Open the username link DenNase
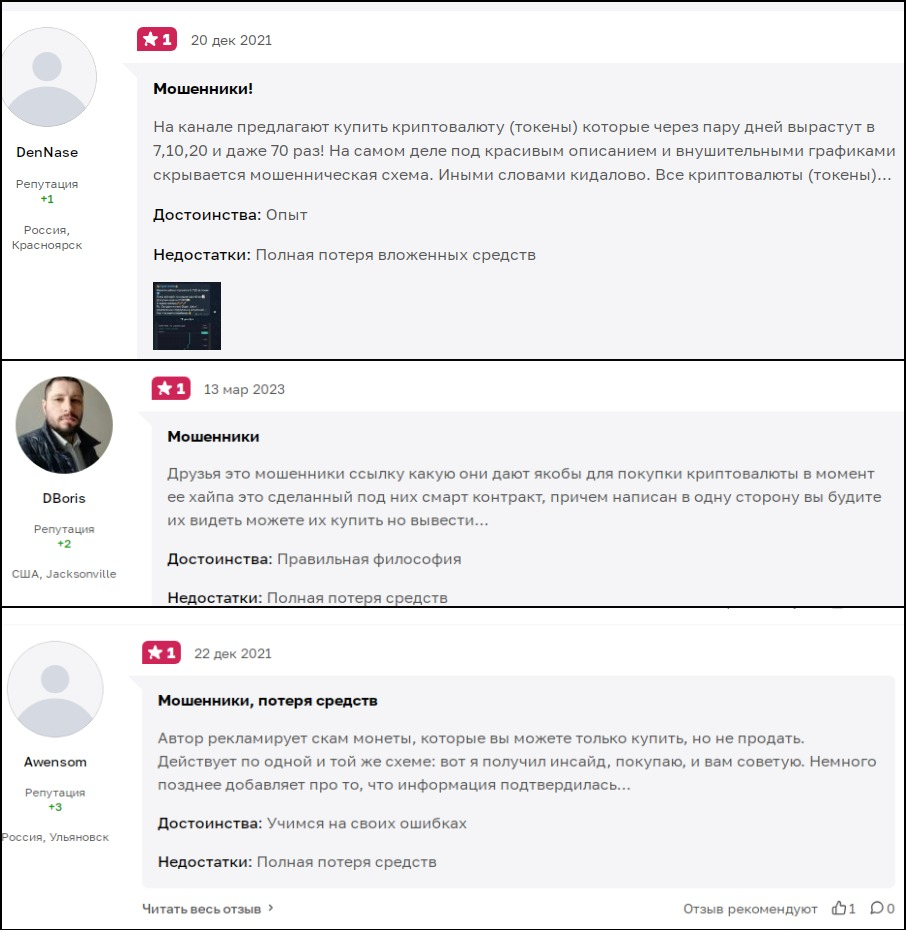Image resolution: width=906 pixels, height=930 pixels. tap(47, 153)
